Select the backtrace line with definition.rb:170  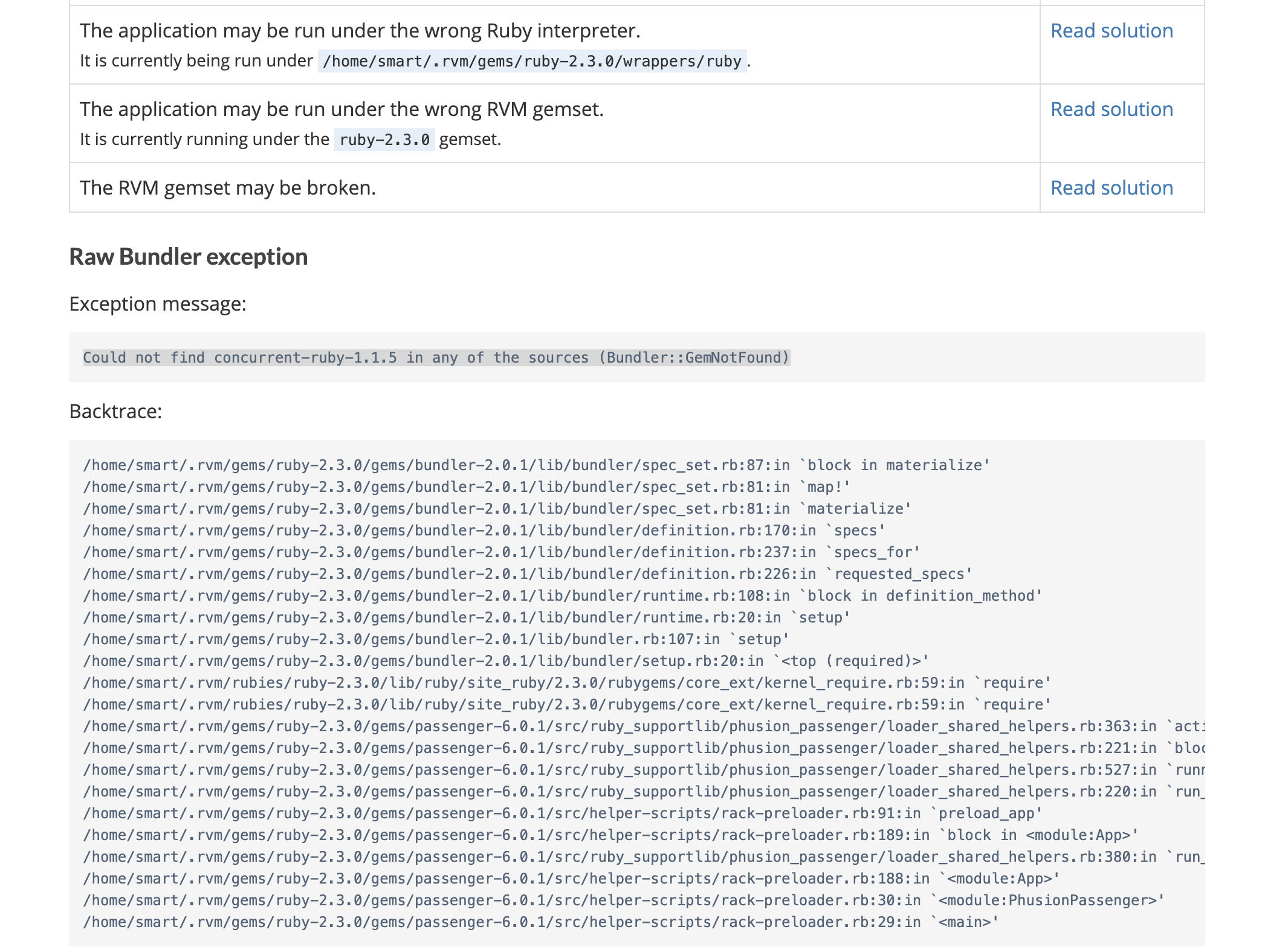click(x=484, y=530)
